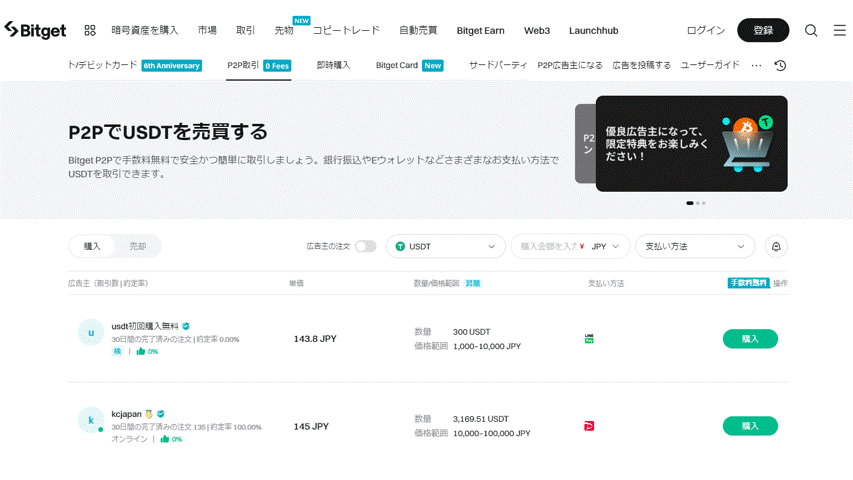Expand the USDT coin dropdown

pyautogui.click(x=446, y=247)
